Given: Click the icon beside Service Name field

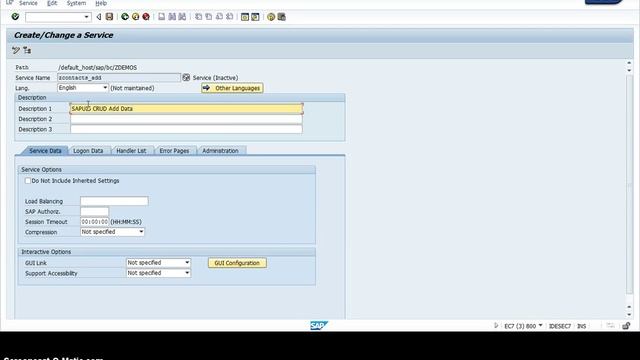Looking at the screenshot, I should (186, 78).
